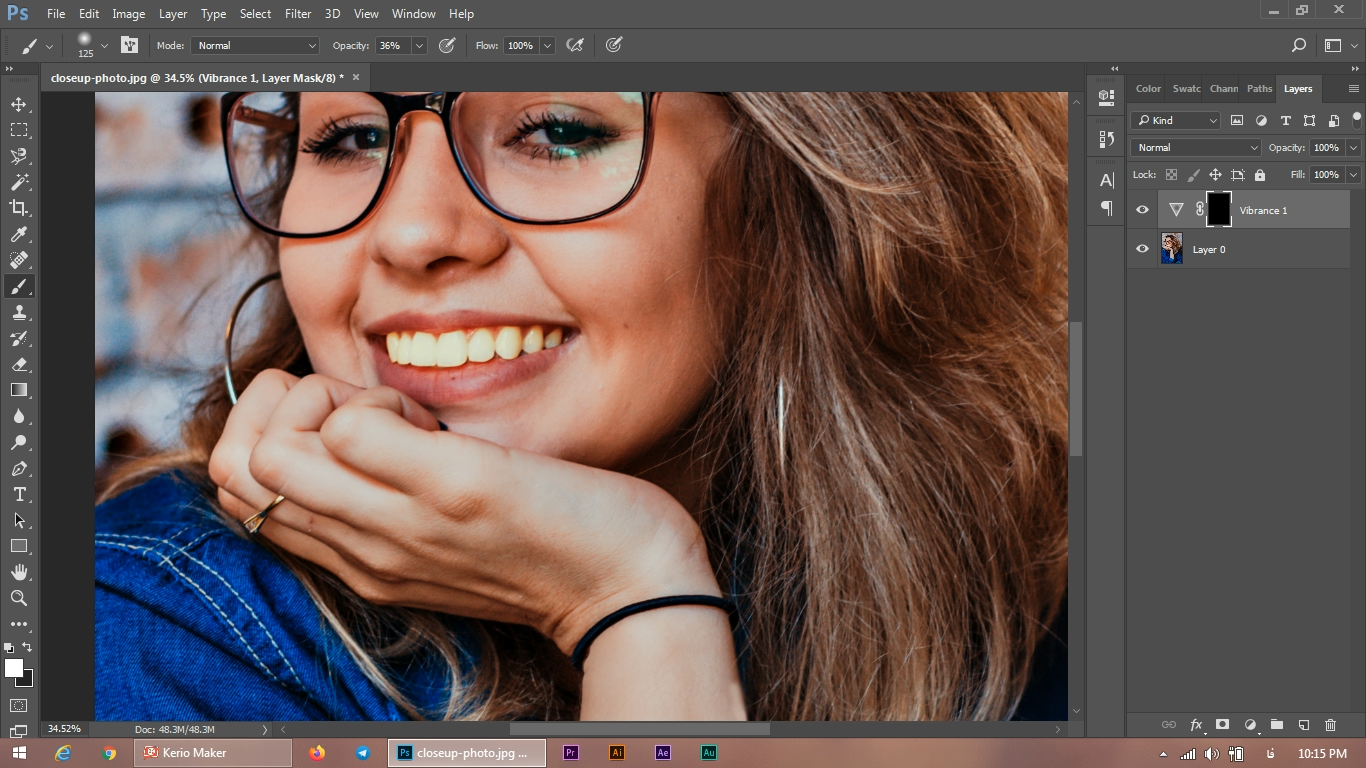Open Kerio Maker from the taskbar
Screen dimensions: 1366x768
pyautogui.click(x=213, y=753)
